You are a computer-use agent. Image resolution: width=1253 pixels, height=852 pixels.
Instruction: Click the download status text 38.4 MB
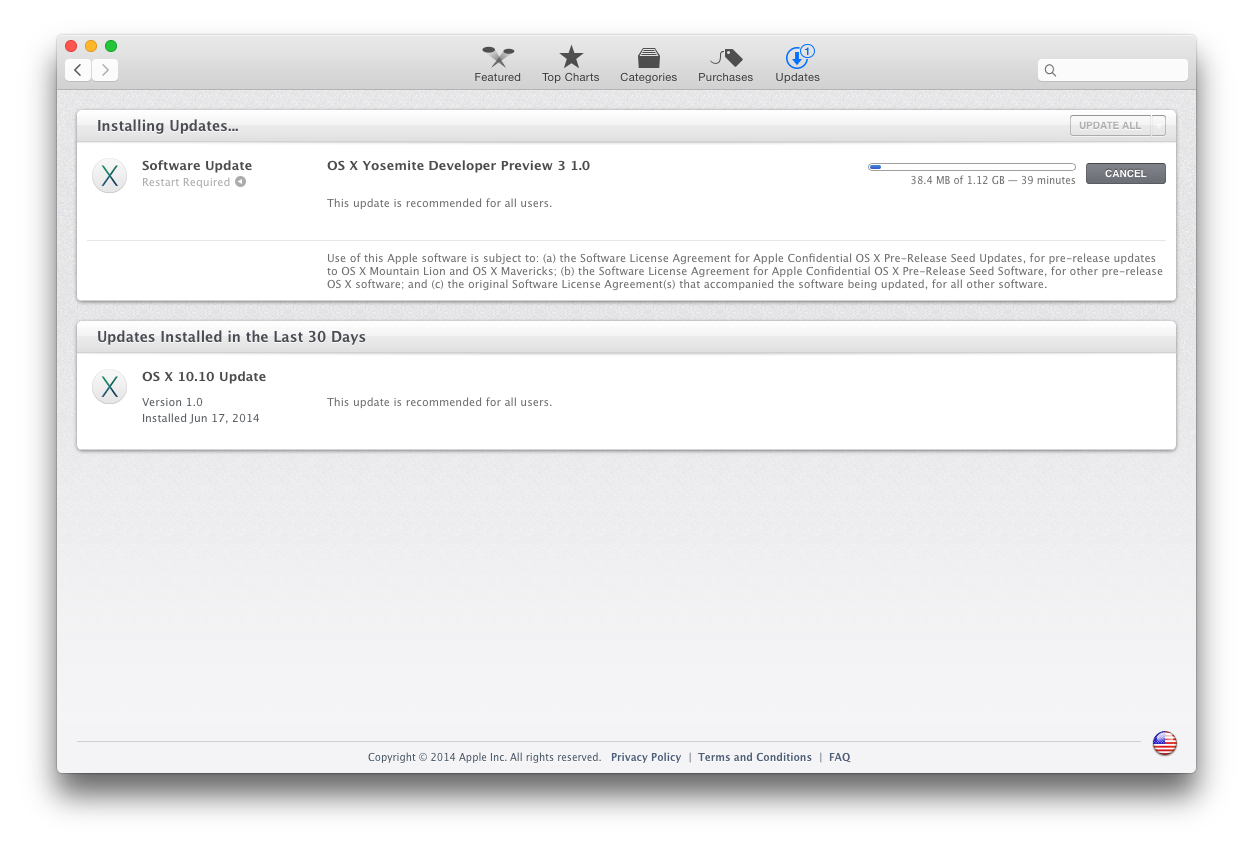[993, 181]
